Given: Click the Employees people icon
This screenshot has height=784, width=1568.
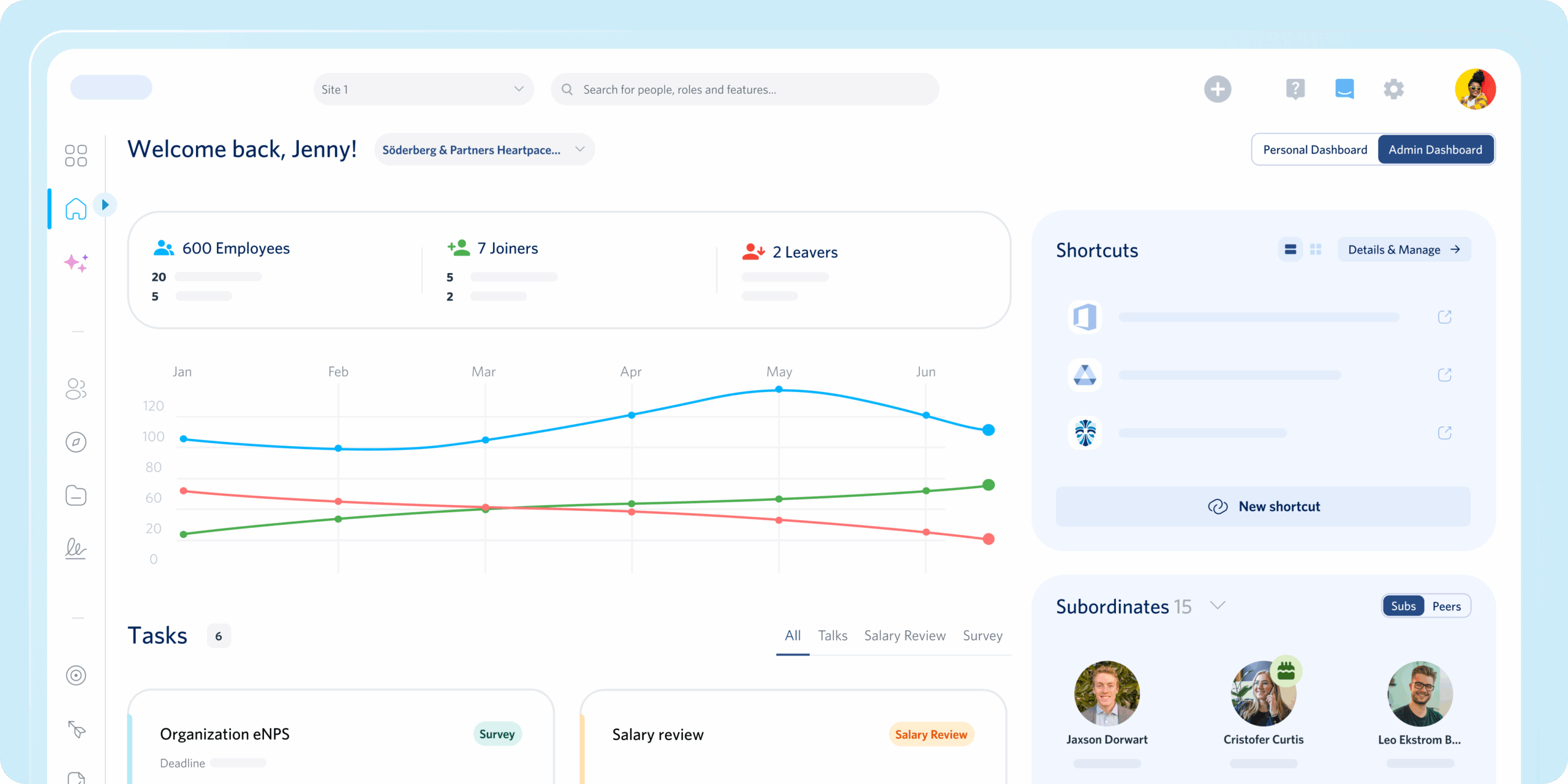Looking at the screenshot, I should pyautogui.click(x=164, y=248).
